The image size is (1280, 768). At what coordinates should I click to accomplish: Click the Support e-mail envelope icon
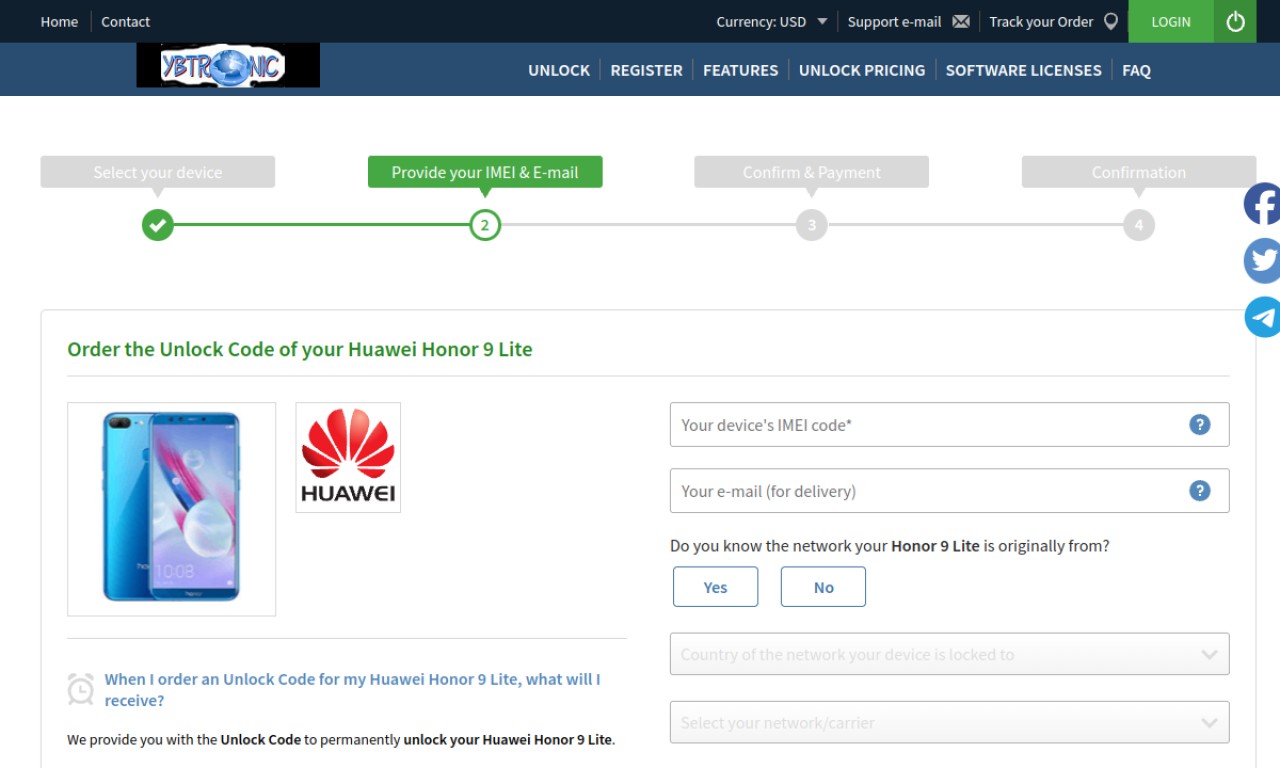(x=961, y=21)
